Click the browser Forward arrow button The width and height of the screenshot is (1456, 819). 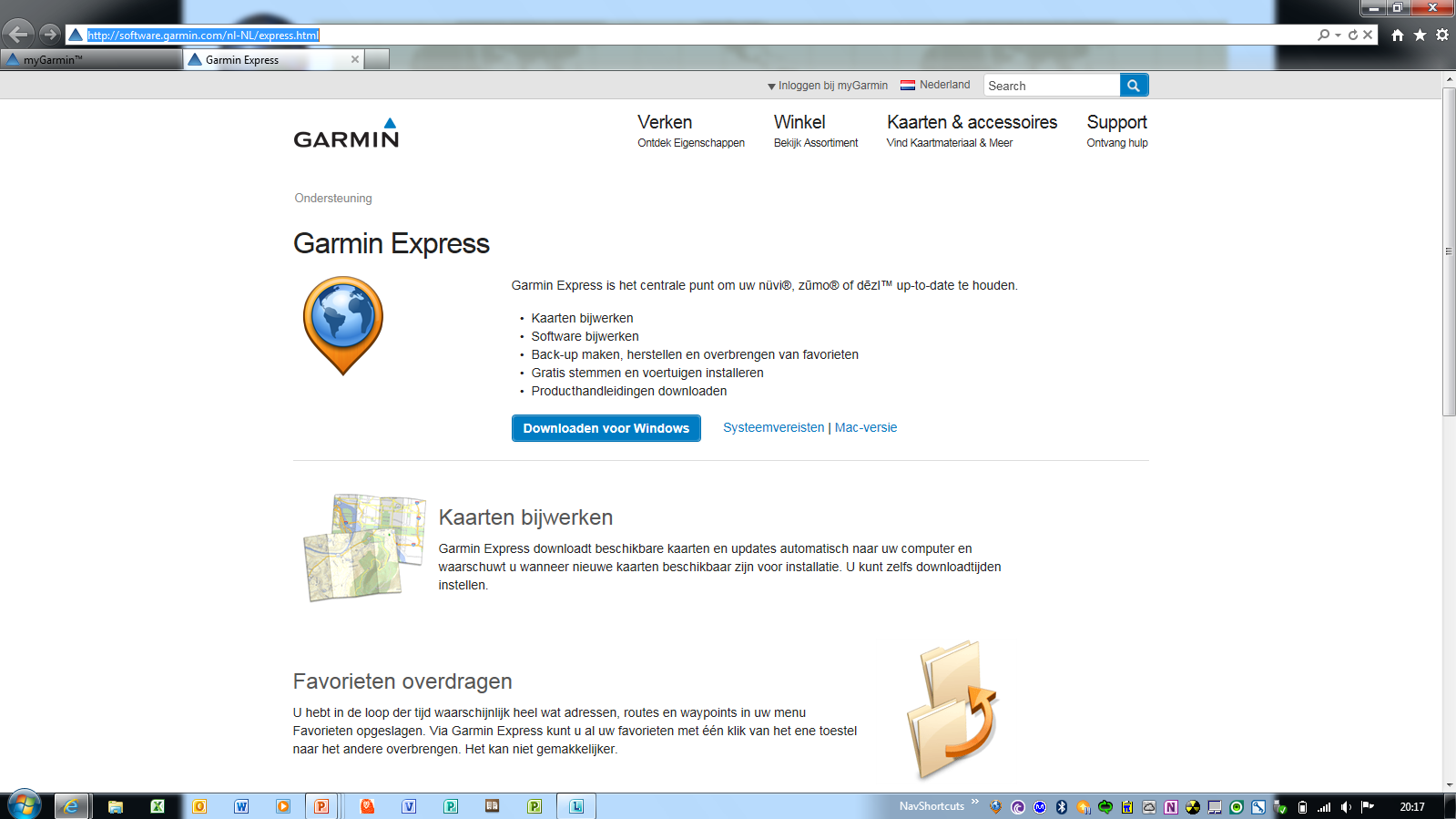50,35
